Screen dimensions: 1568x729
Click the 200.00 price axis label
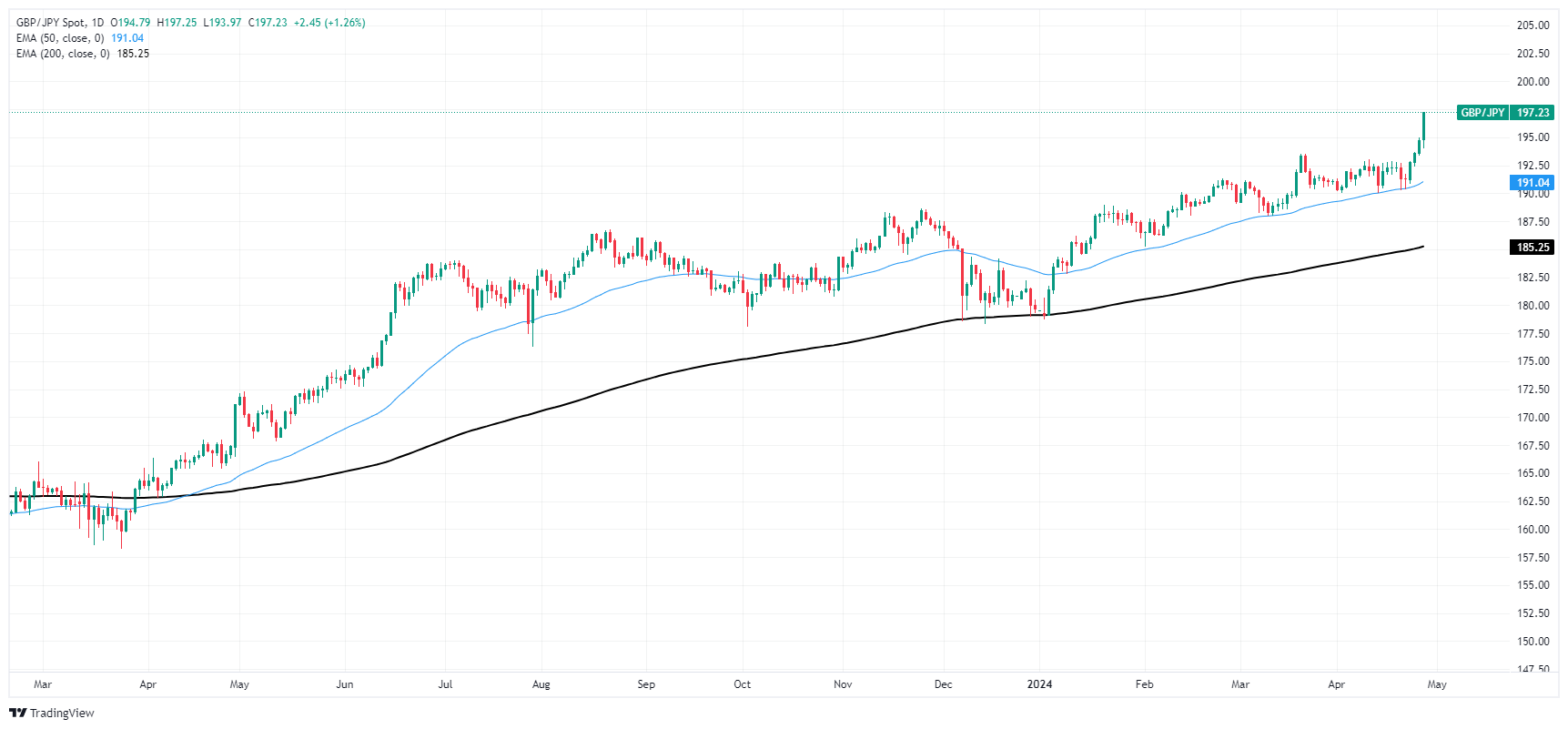(1533, 82)
